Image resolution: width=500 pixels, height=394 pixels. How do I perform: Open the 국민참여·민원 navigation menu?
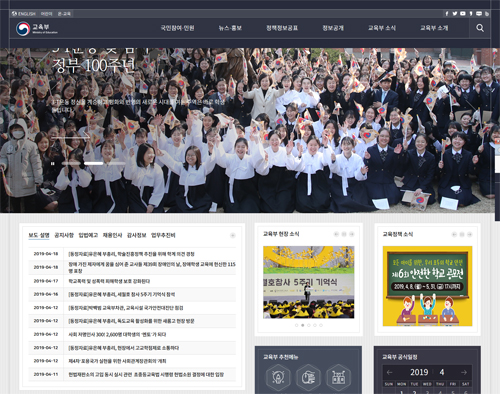pyautogui.click(x=177, y=28)
